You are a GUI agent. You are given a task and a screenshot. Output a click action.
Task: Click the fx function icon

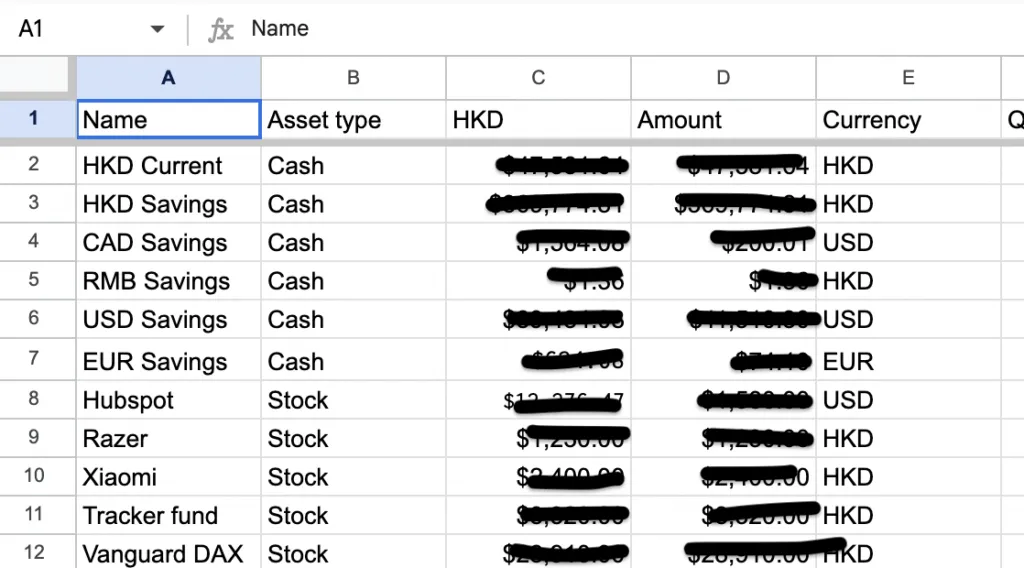(x=220, y=29)
